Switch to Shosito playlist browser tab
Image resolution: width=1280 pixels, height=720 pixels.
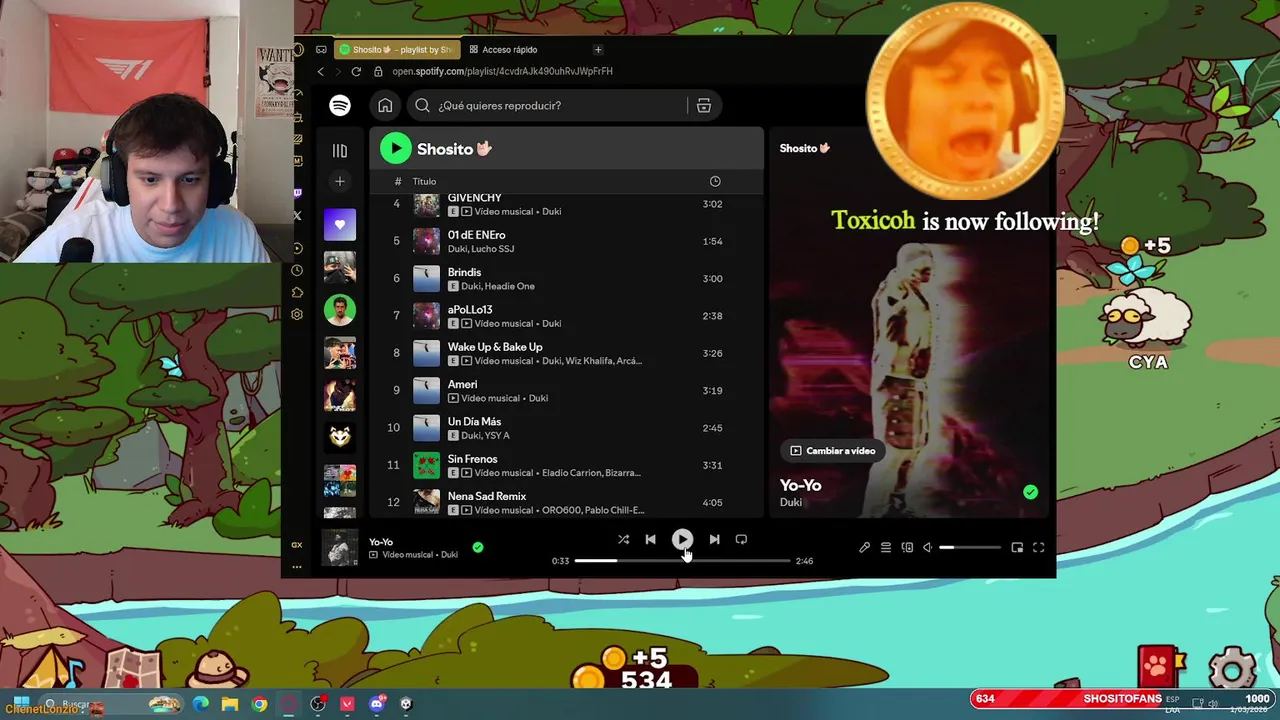(x=397, y=49)
